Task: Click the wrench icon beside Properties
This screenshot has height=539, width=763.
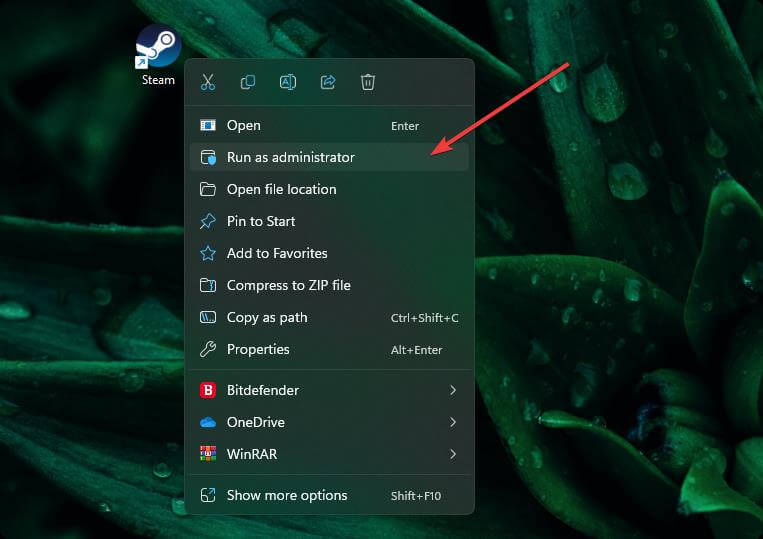Action: click(x=208, y=349)
